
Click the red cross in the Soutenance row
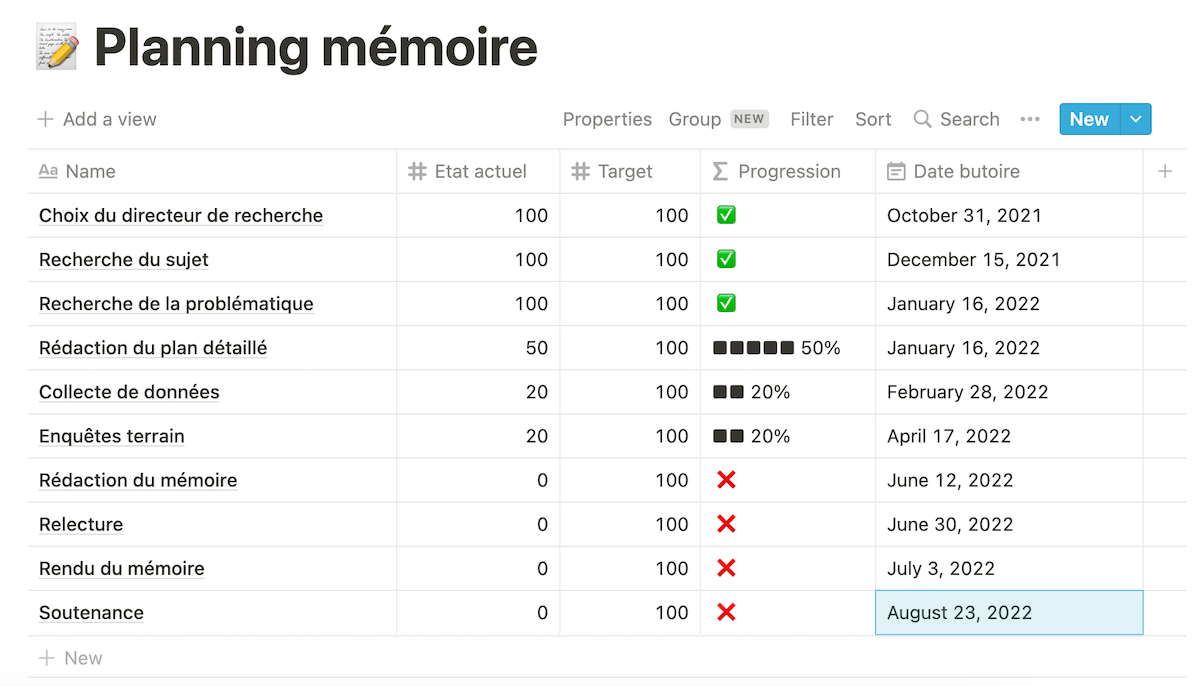click(x=727, y=612)
